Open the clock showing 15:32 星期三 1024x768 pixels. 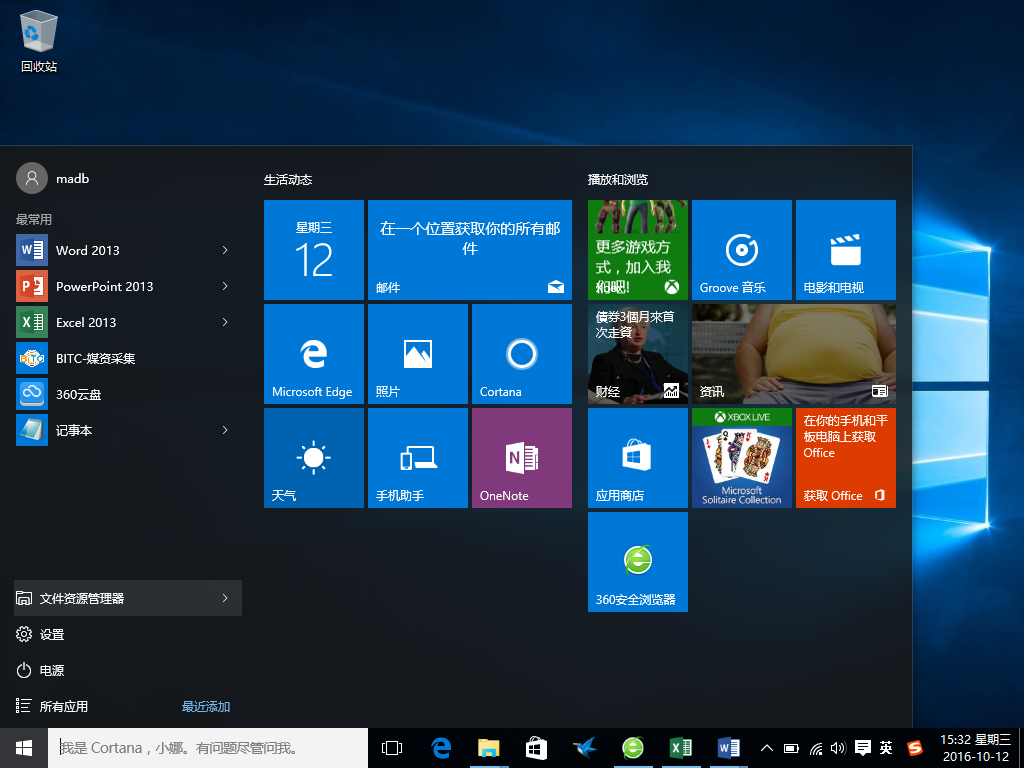976,748
